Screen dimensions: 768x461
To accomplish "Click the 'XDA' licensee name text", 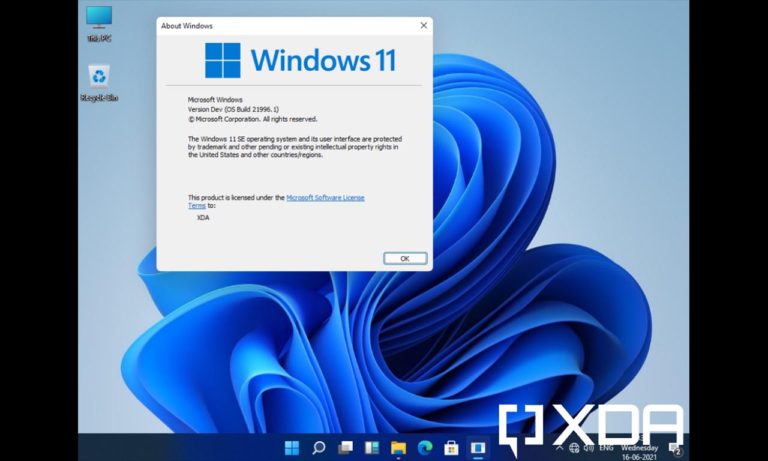I will (x=203, y=218).
